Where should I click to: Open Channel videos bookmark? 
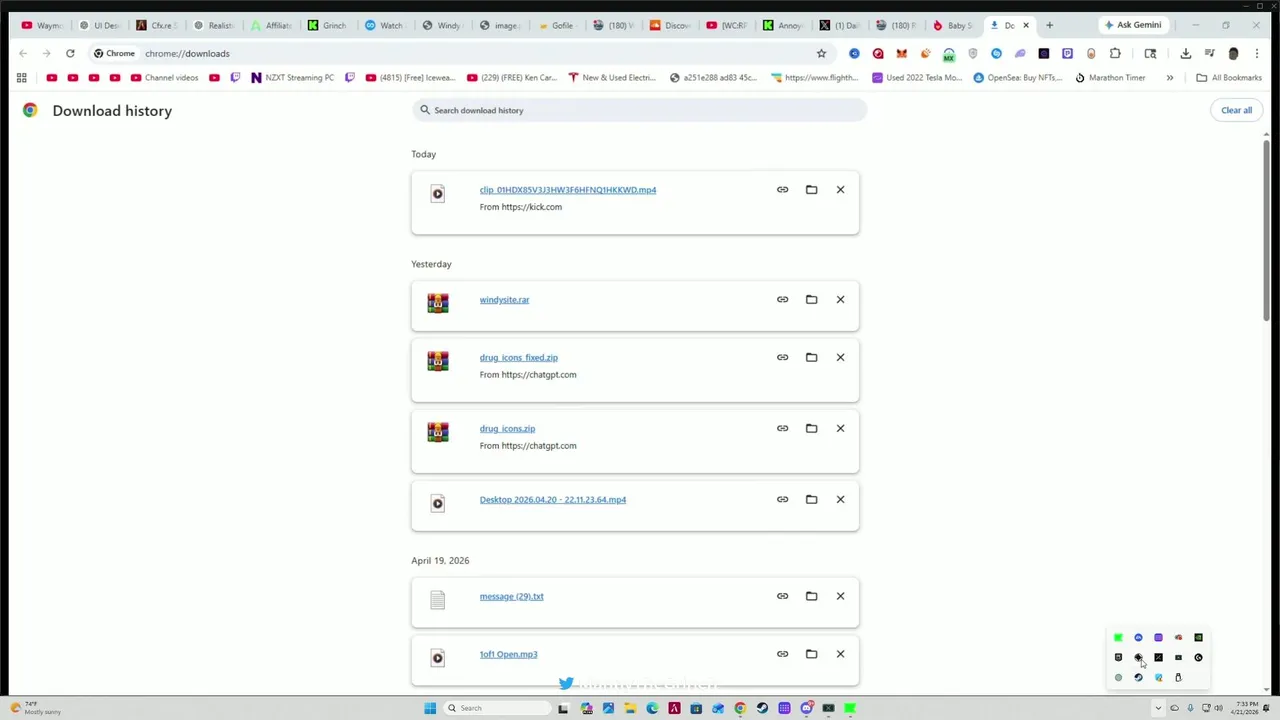pyautogui.click(x=164, y=77)
